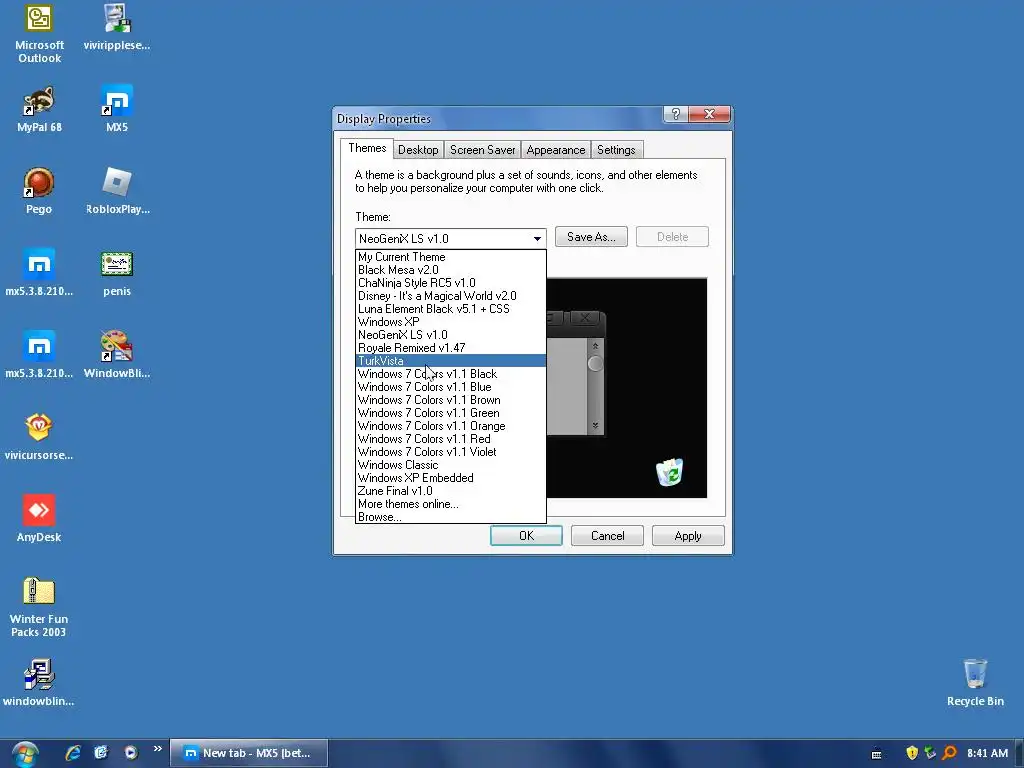This screenshot has height=768, width=1024.
Task: Expand the hidden quick launch chevron
Action: pyautogui.click(x=157, y=748)
